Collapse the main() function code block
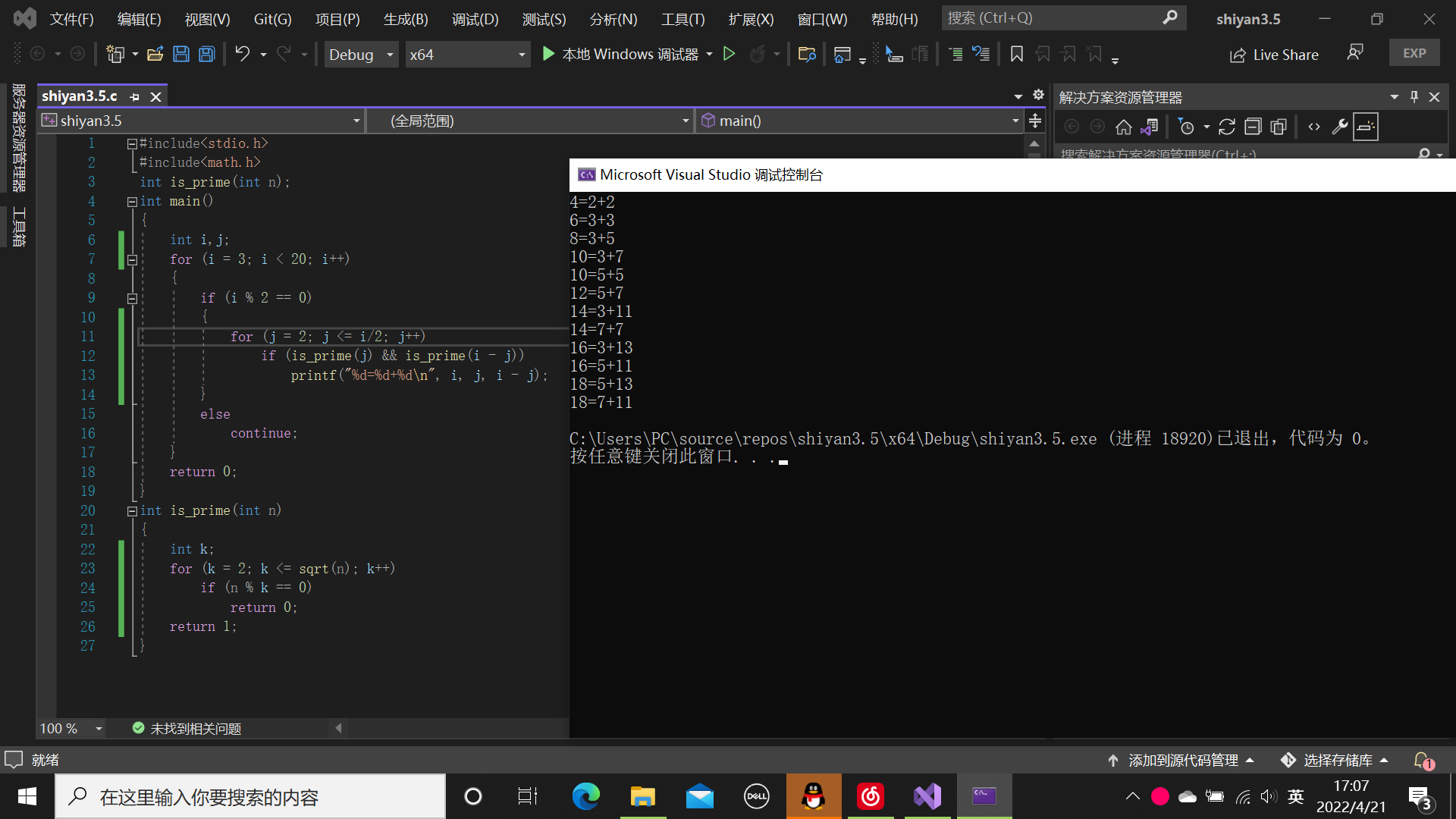1456x819 pixels. tap(132, 202)
